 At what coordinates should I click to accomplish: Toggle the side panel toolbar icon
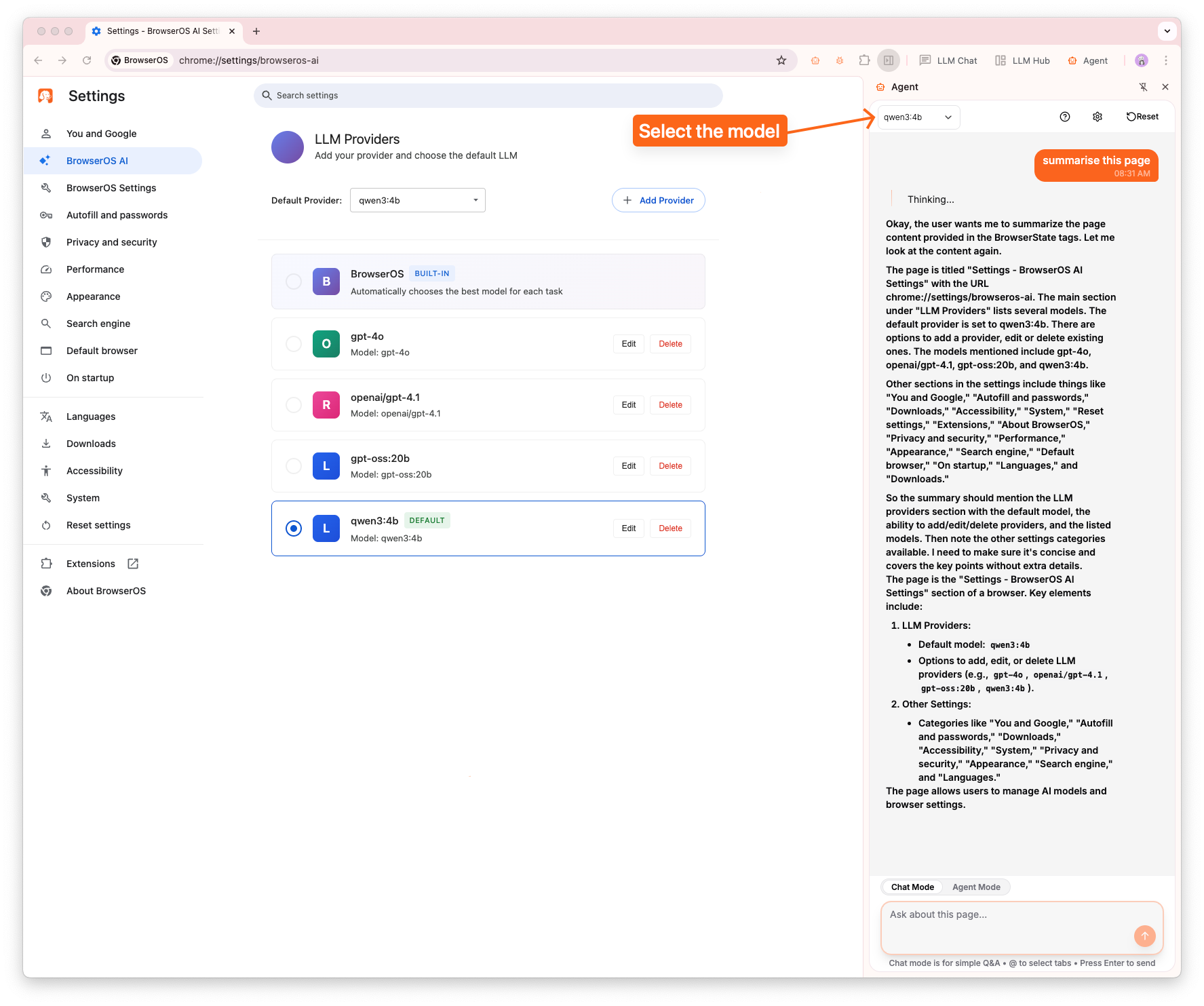[x=889, y=60]
